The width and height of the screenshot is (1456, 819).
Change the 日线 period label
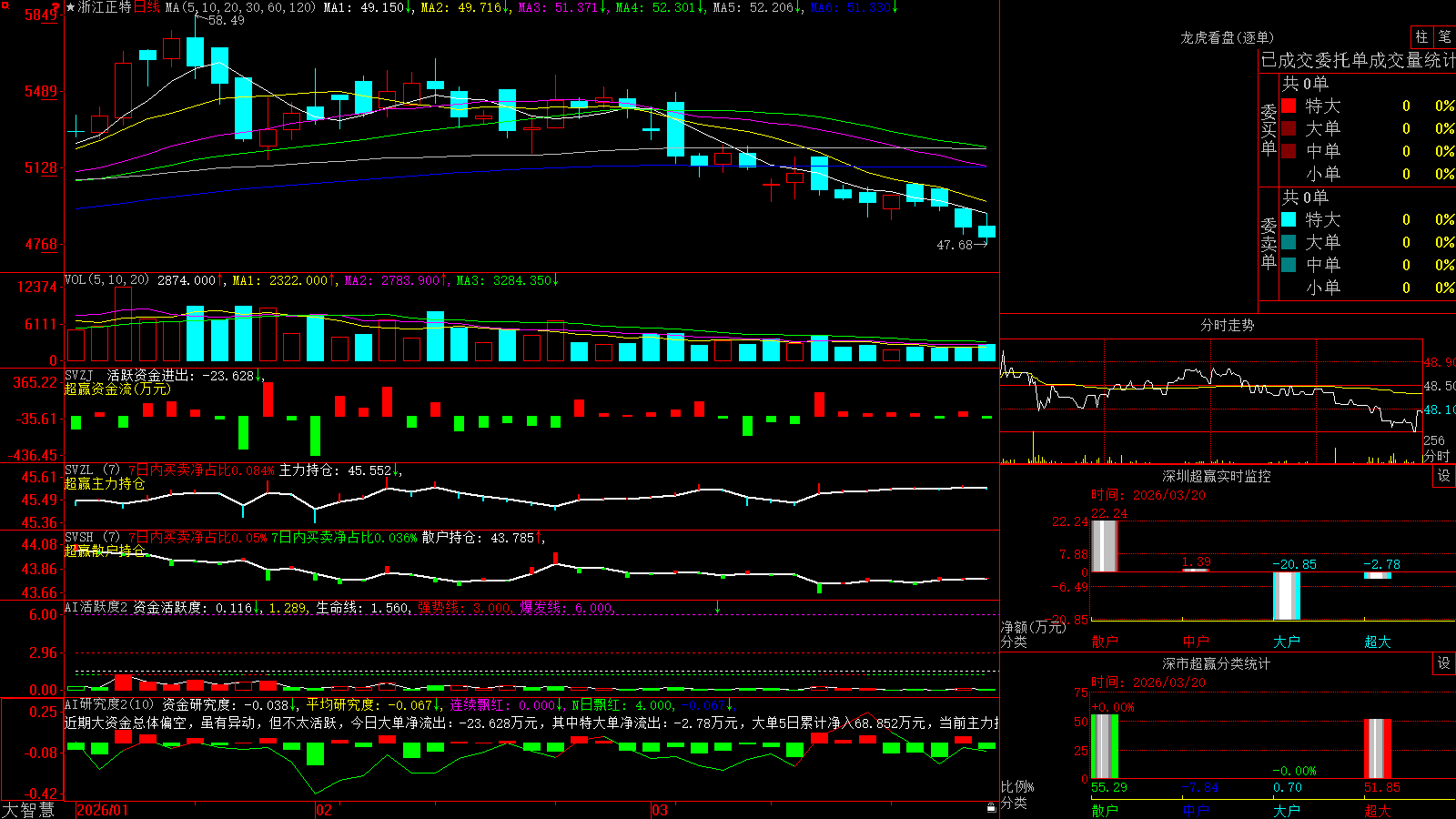147,7
